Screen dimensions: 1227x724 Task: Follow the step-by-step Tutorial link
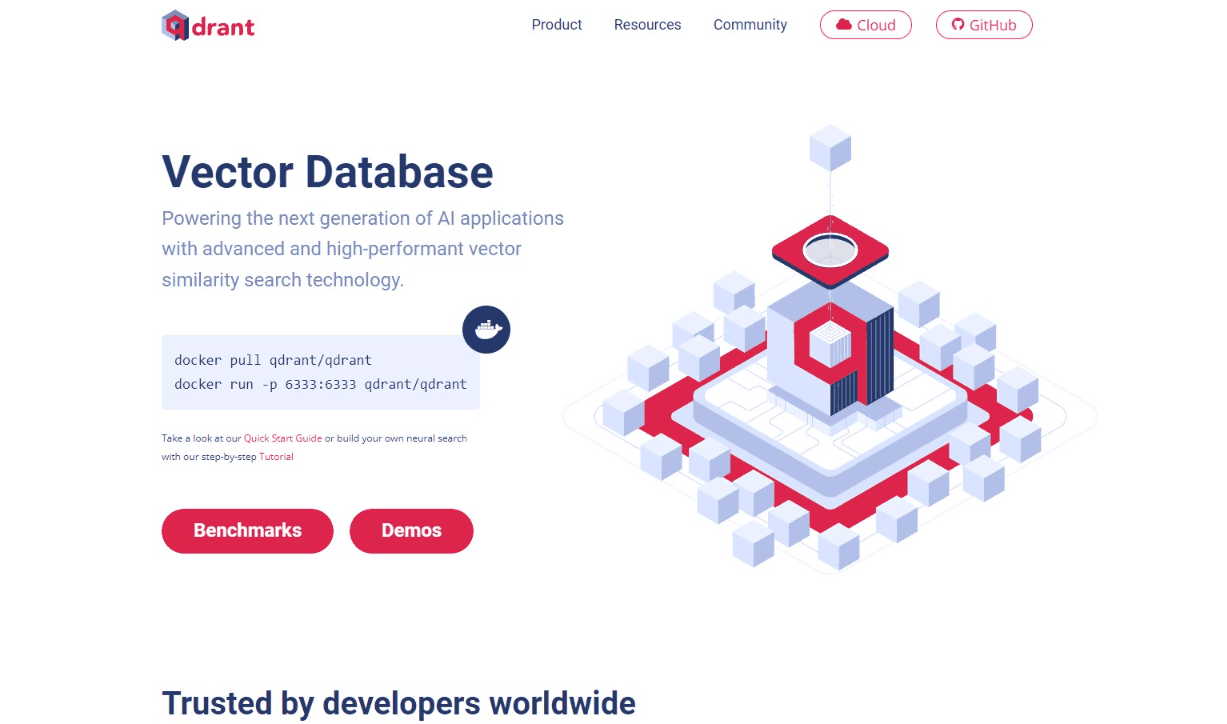tap(276, 456)
